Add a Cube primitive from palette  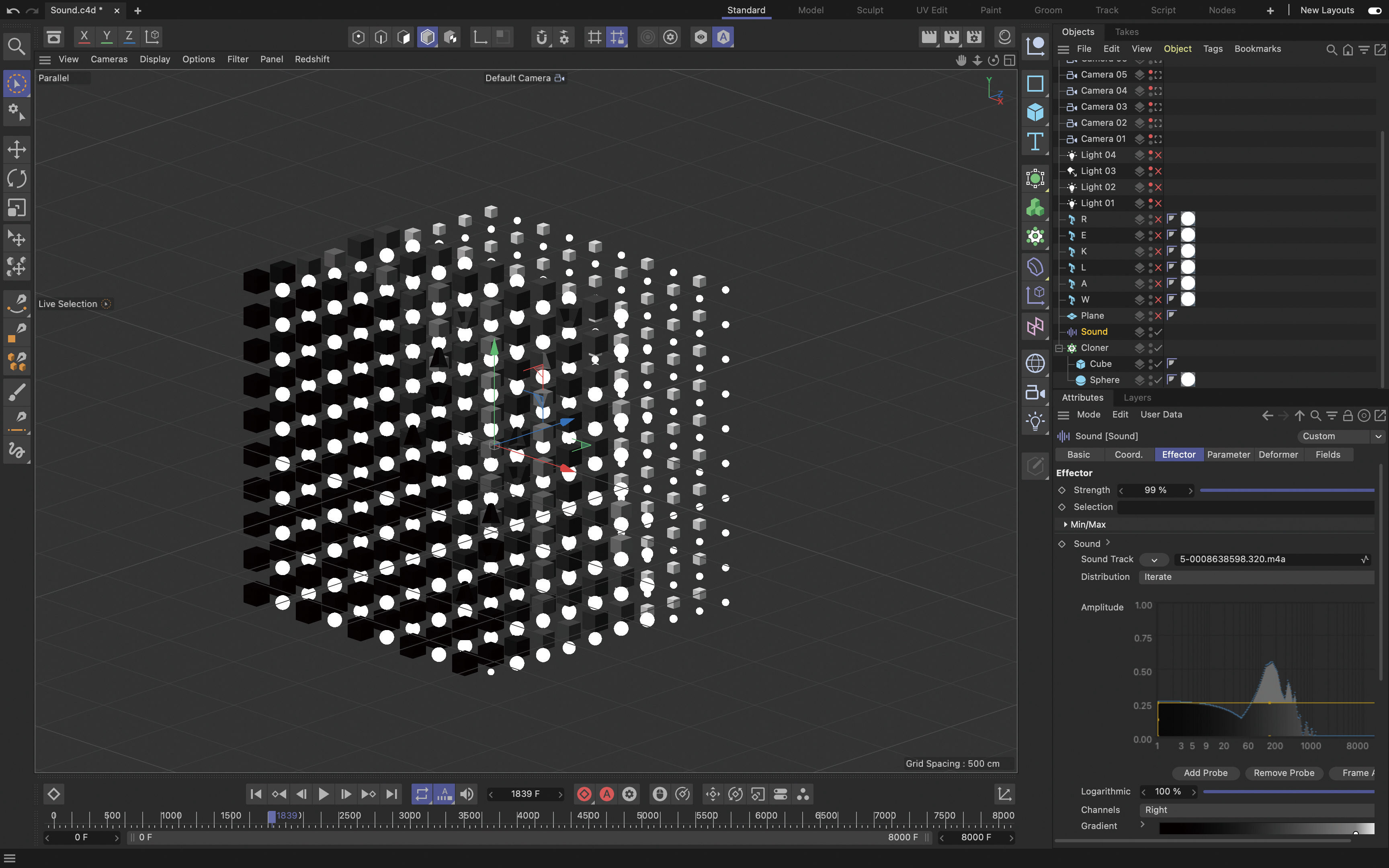click(1035, 112)
